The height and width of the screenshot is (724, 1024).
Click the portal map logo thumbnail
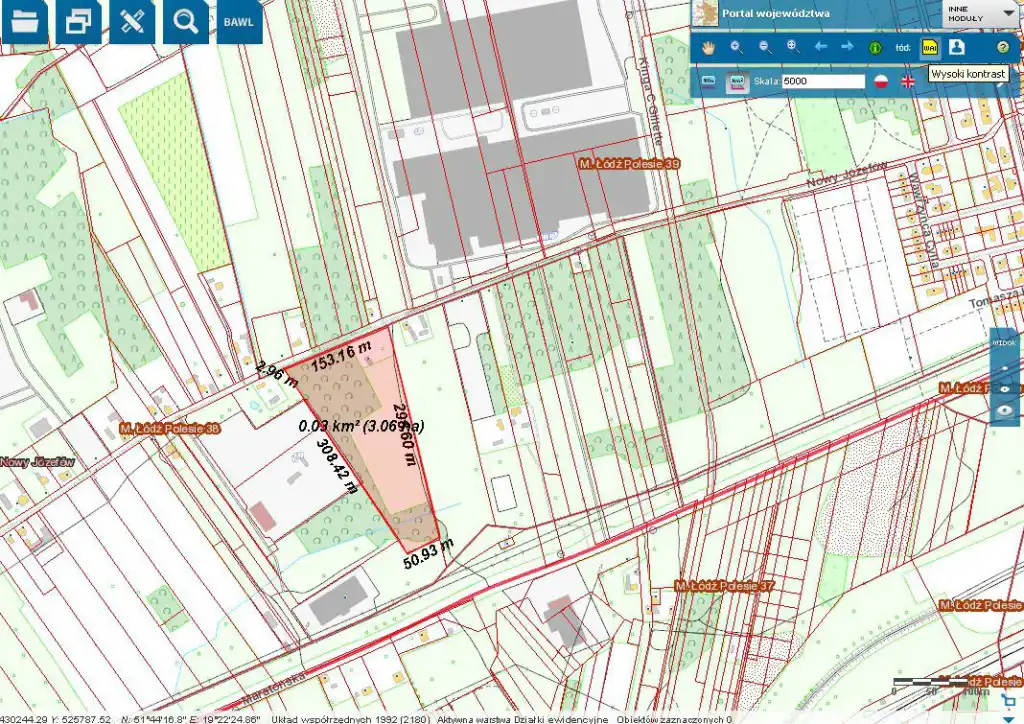click(x=705, y=13)
